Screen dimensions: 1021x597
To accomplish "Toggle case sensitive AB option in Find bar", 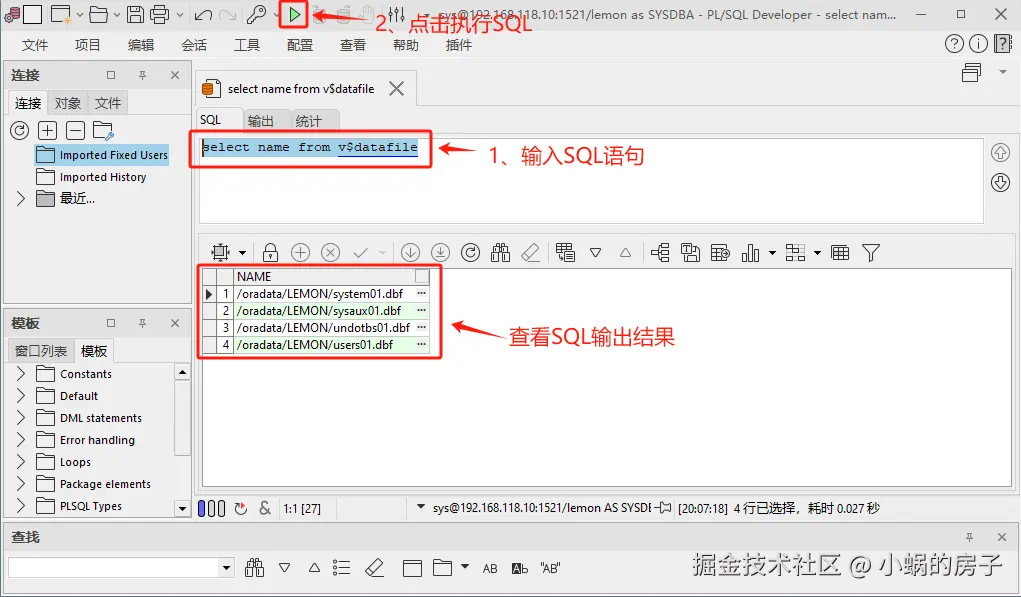I will [x=490, y=568].
